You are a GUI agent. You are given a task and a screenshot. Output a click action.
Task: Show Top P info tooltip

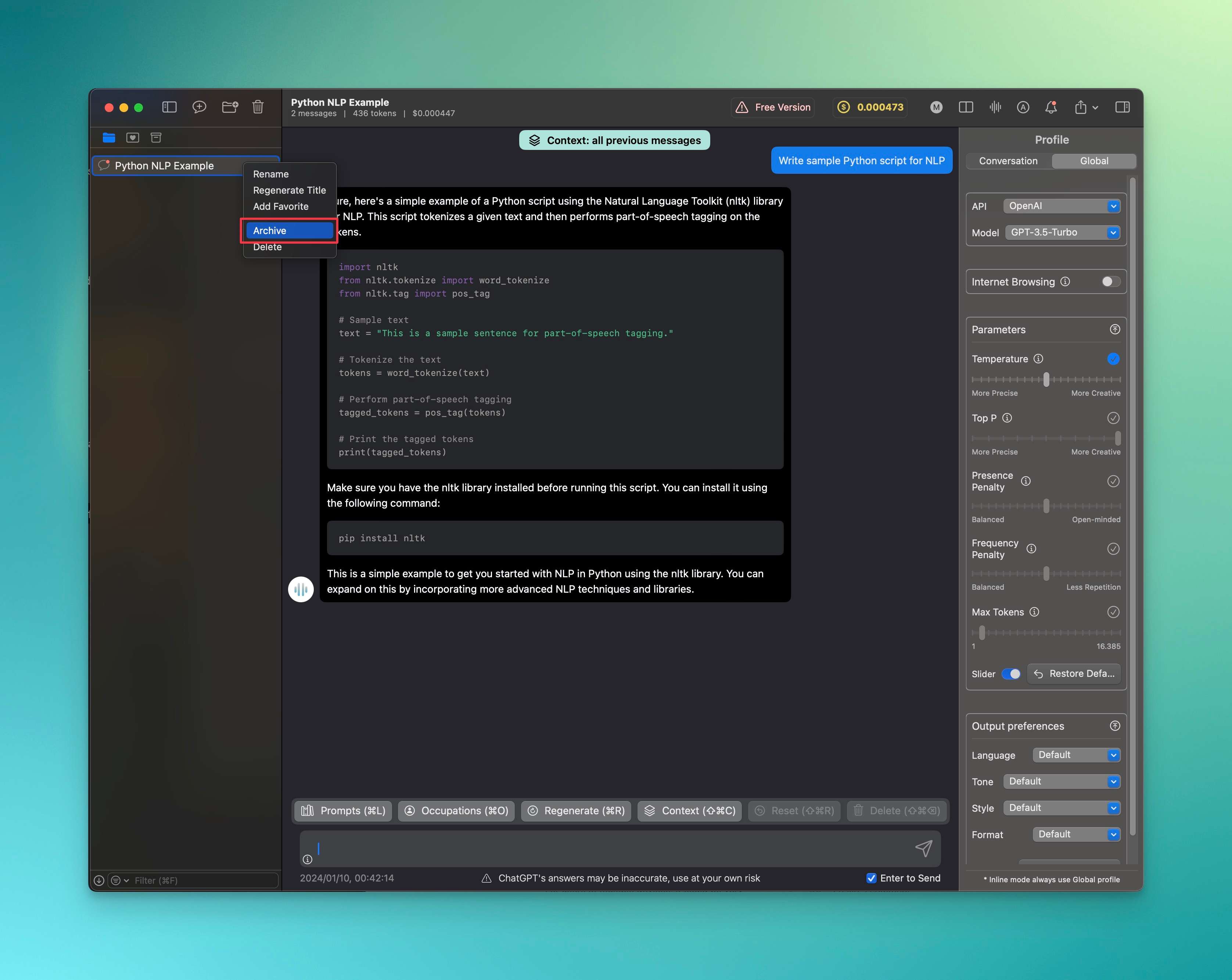coord(1007,418)
